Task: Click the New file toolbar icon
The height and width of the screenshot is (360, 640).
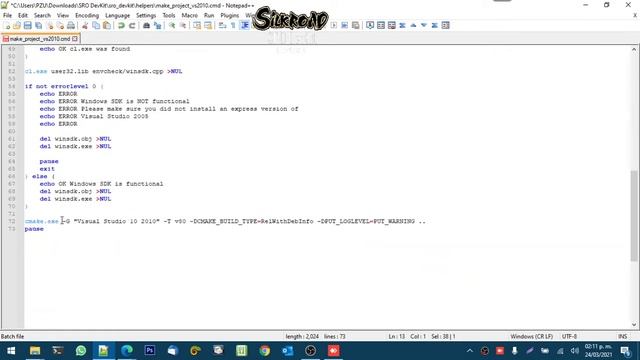Action: pyautogui.click(x=7, y=26)
